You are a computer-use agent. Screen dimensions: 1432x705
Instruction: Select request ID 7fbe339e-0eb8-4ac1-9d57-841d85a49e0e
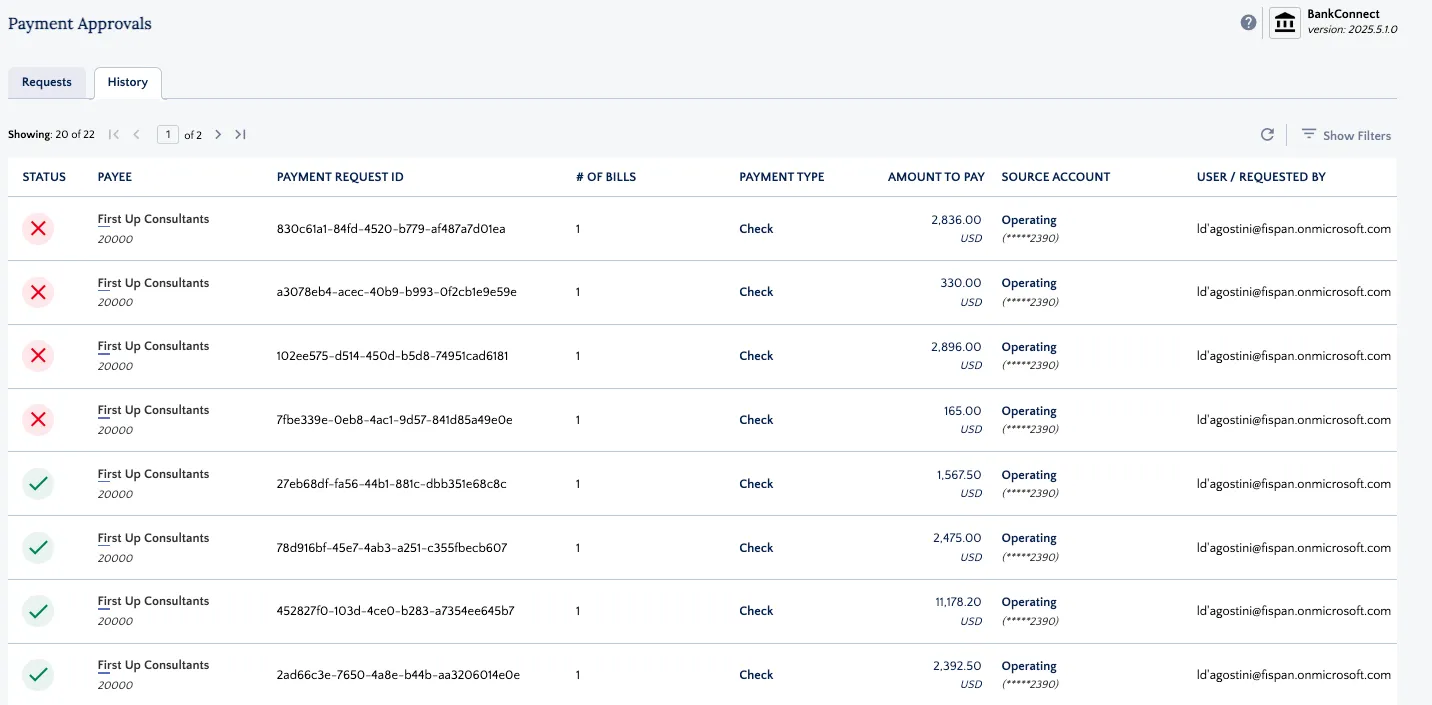395,420
